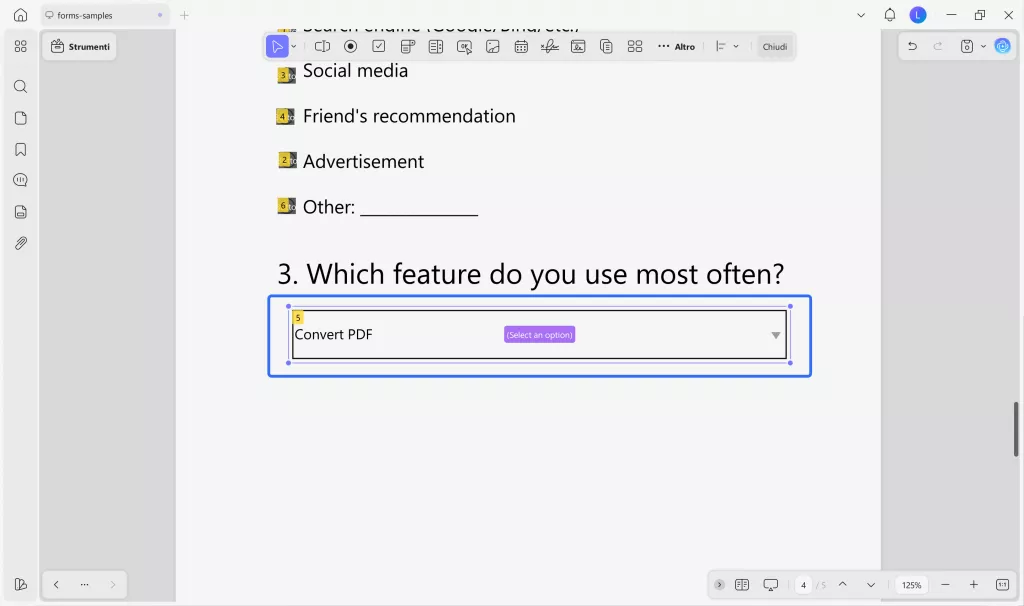Open the AI assistant in the top-right corner
The image size is (1024, 606).
pyautogui.click(x=1003, y=46)
